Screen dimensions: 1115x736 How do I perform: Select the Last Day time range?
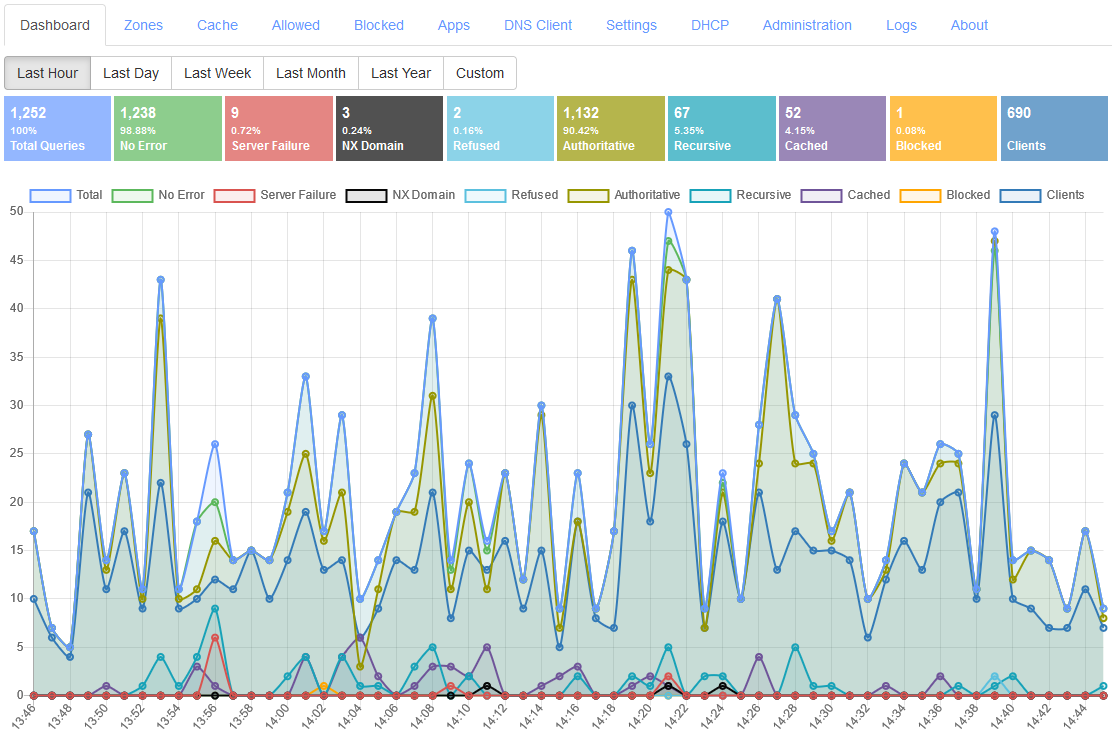(x=131, y=73)
